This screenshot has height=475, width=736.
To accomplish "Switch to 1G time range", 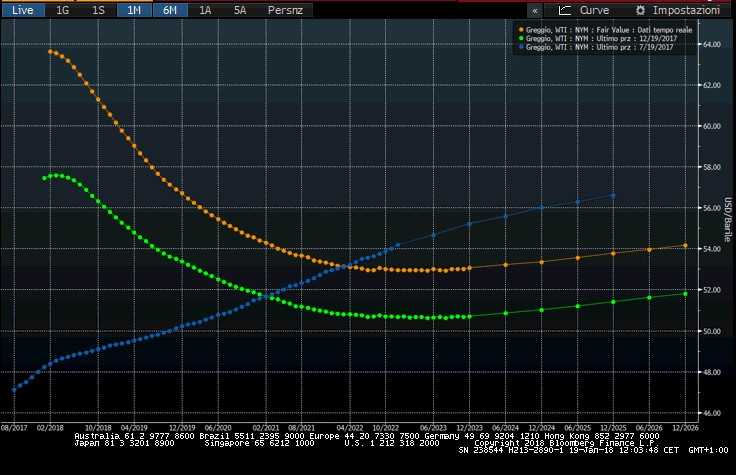I will click(62, 9).
